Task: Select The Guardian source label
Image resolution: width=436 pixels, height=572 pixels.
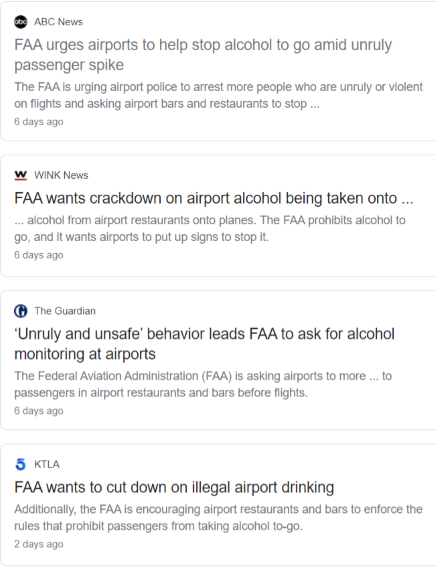Action: [65, 311]
